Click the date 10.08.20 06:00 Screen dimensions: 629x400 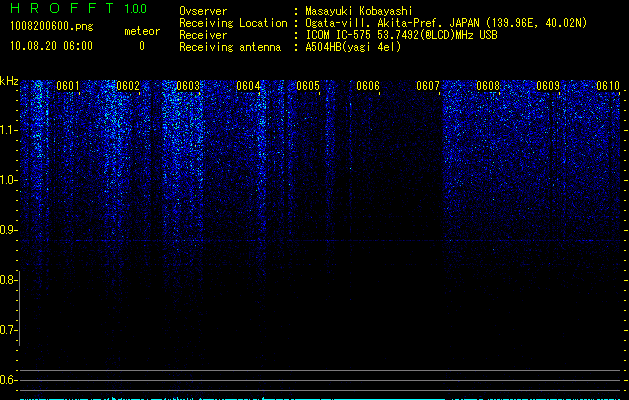tap(51, 46)
